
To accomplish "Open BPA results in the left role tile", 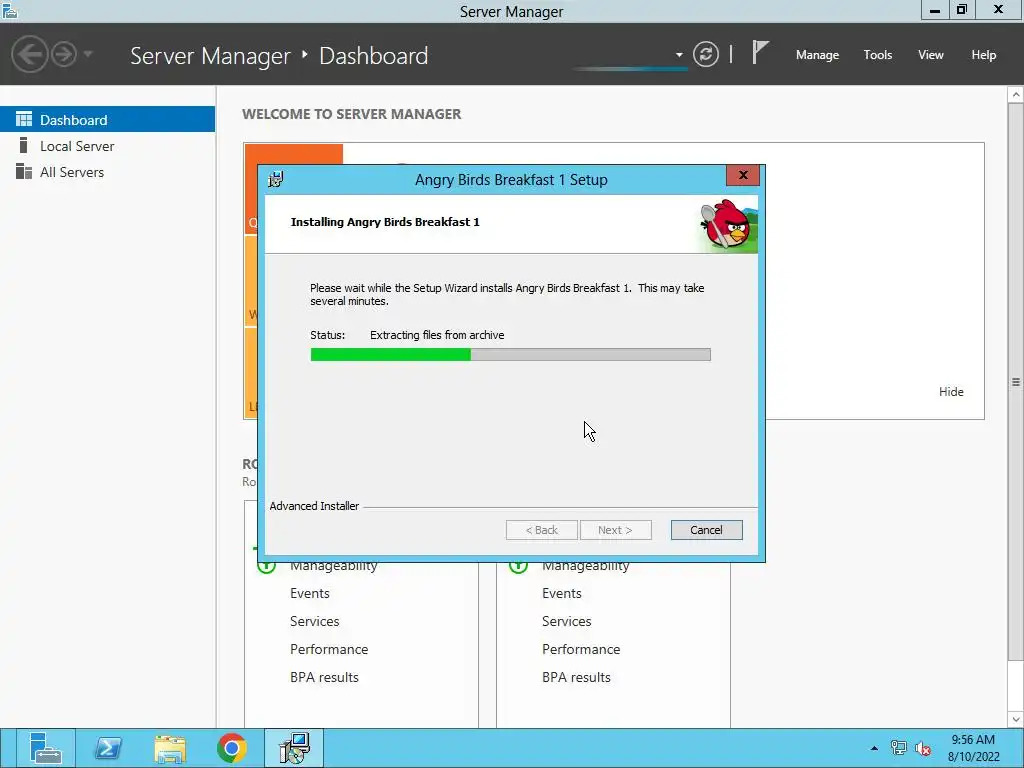I will coord(324,677).
